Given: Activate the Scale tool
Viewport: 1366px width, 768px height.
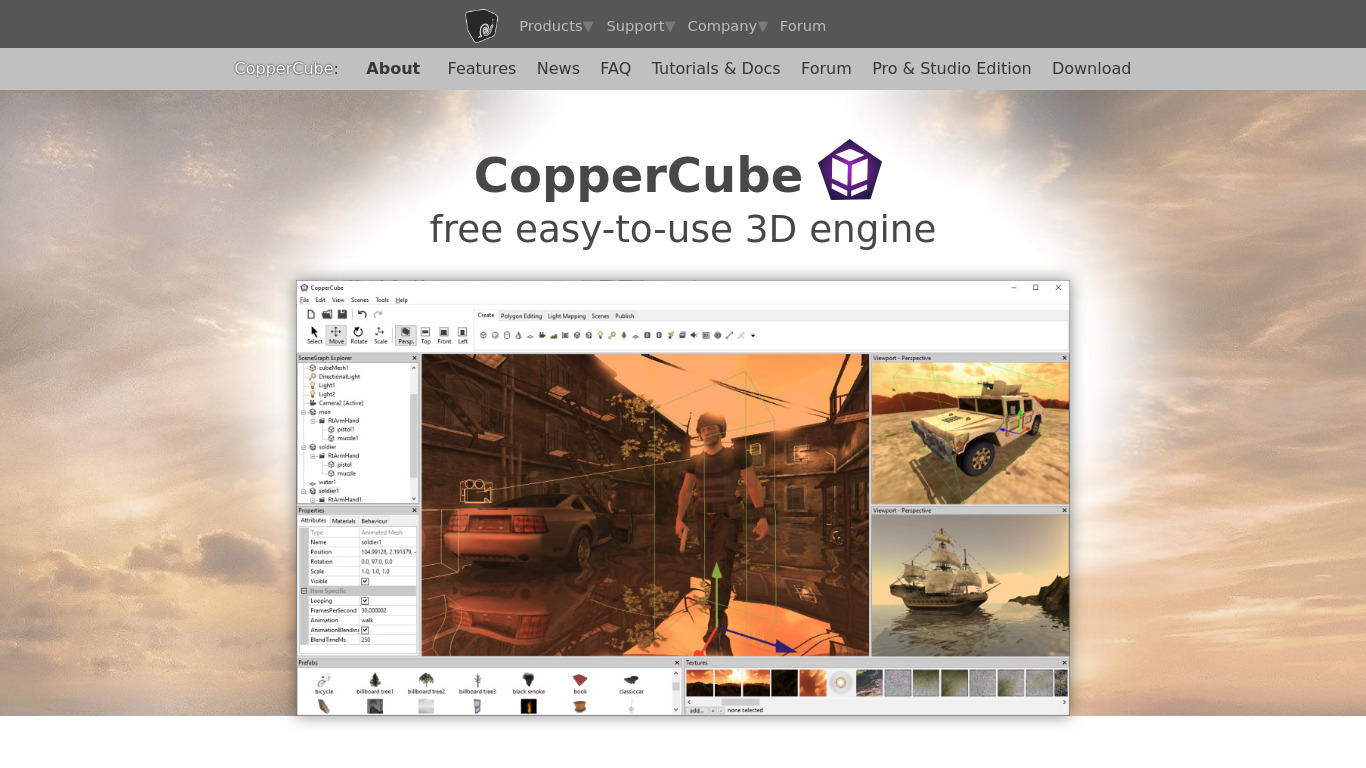Looking at the screenshot, I should tap(380, 335).
